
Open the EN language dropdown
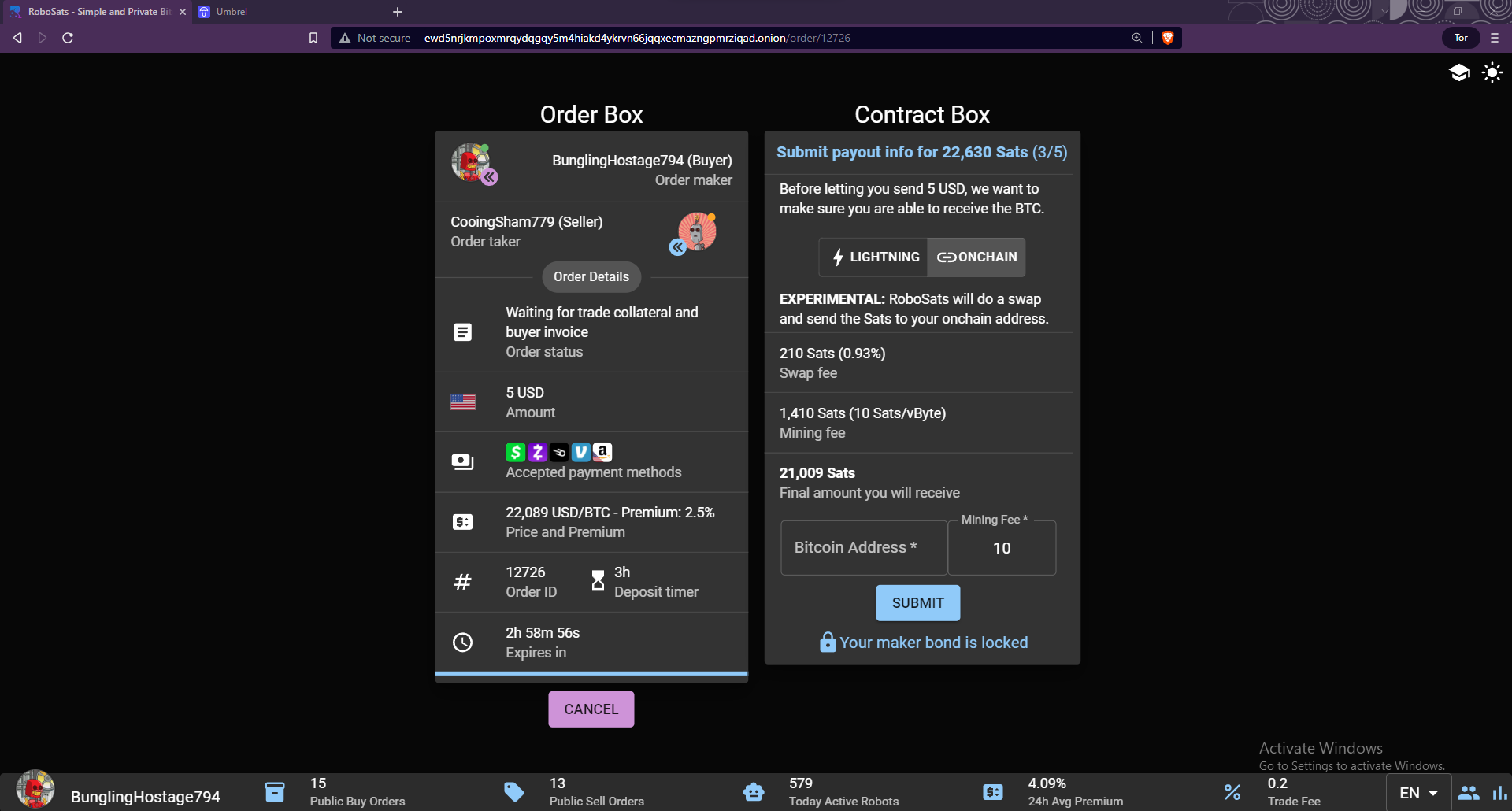coord(1418,793)
